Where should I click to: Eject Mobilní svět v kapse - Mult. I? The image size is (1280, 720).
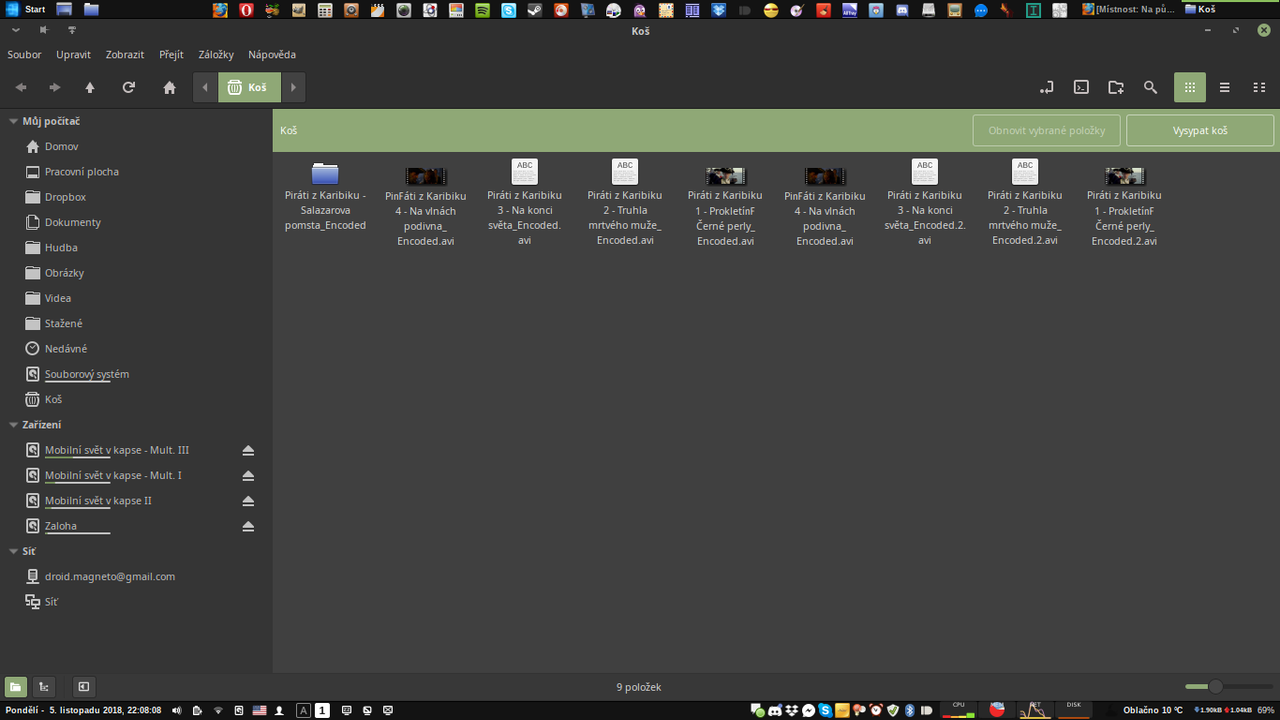248,476
